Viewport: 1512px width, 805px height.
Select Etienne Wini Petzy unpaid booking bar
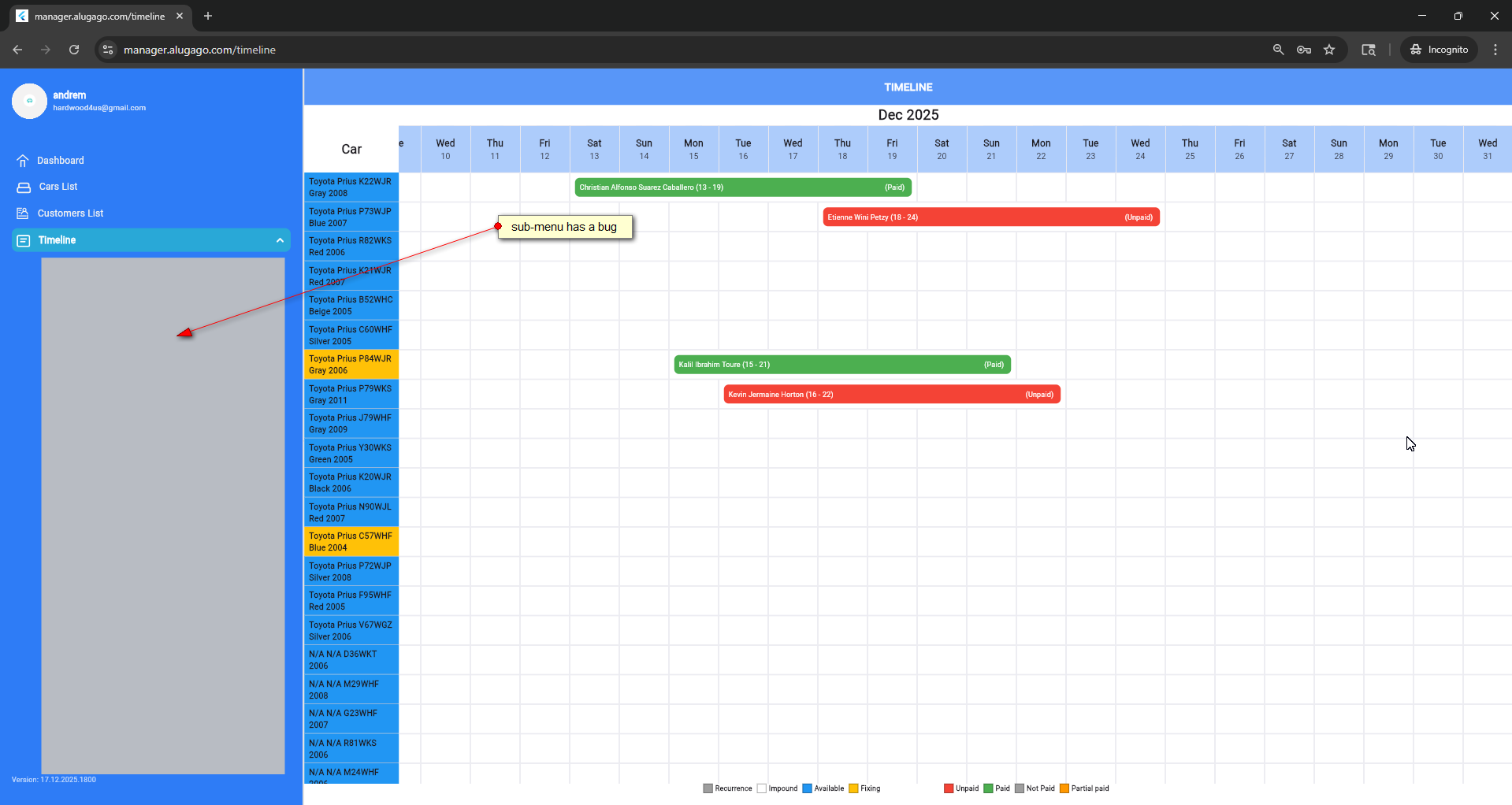990,217
